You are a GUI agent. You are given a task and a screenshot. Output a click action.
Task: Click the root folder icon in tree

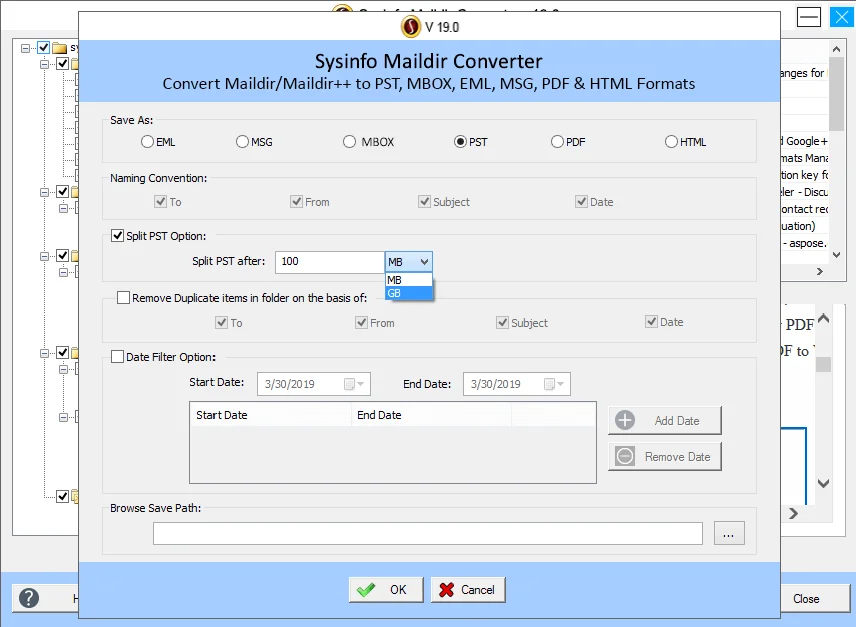pos(60,48)
